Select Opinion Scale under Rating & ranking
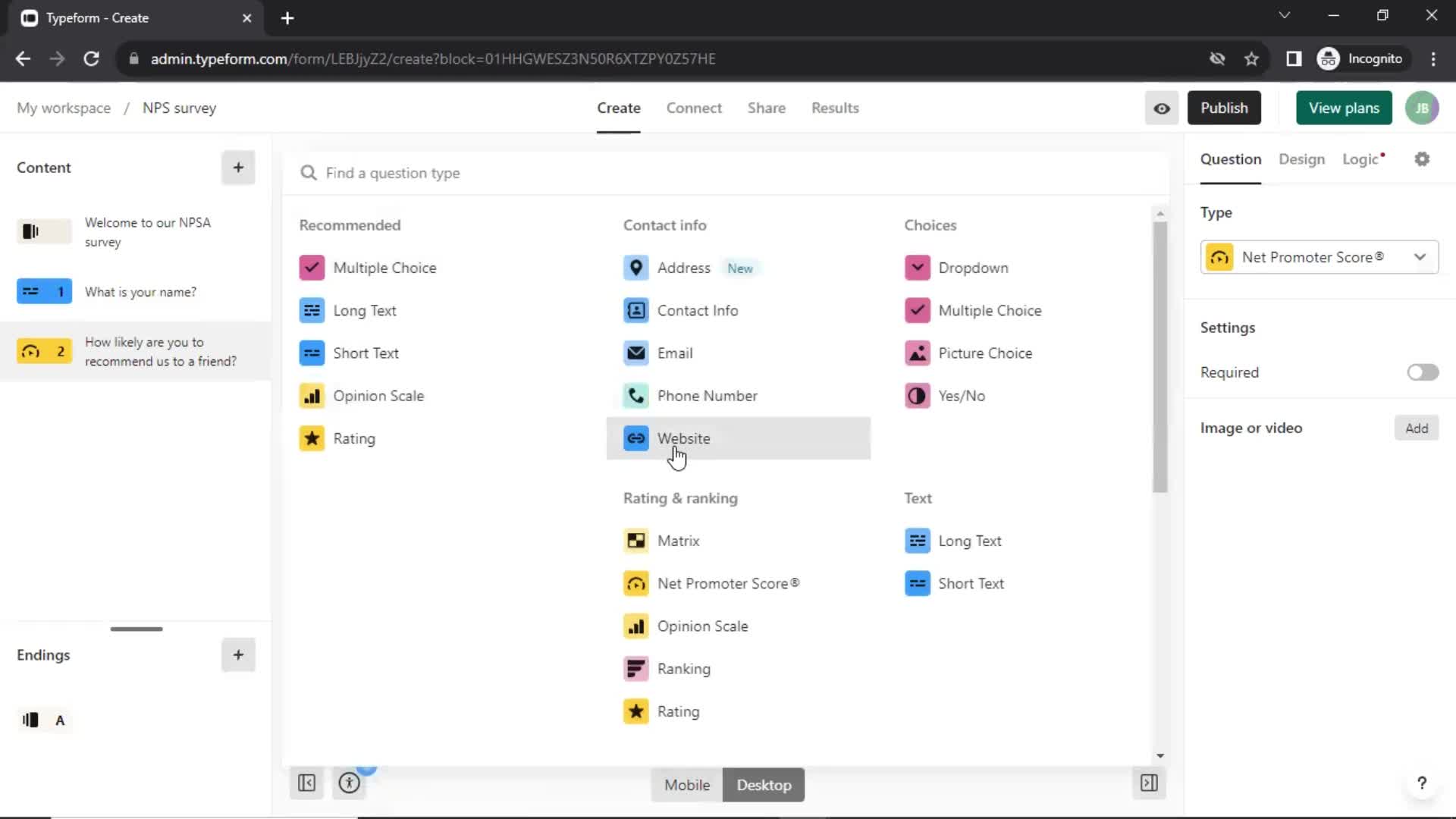Image resolution: width=1456 pixels, height=819 pixels. [x=686, y=626]
